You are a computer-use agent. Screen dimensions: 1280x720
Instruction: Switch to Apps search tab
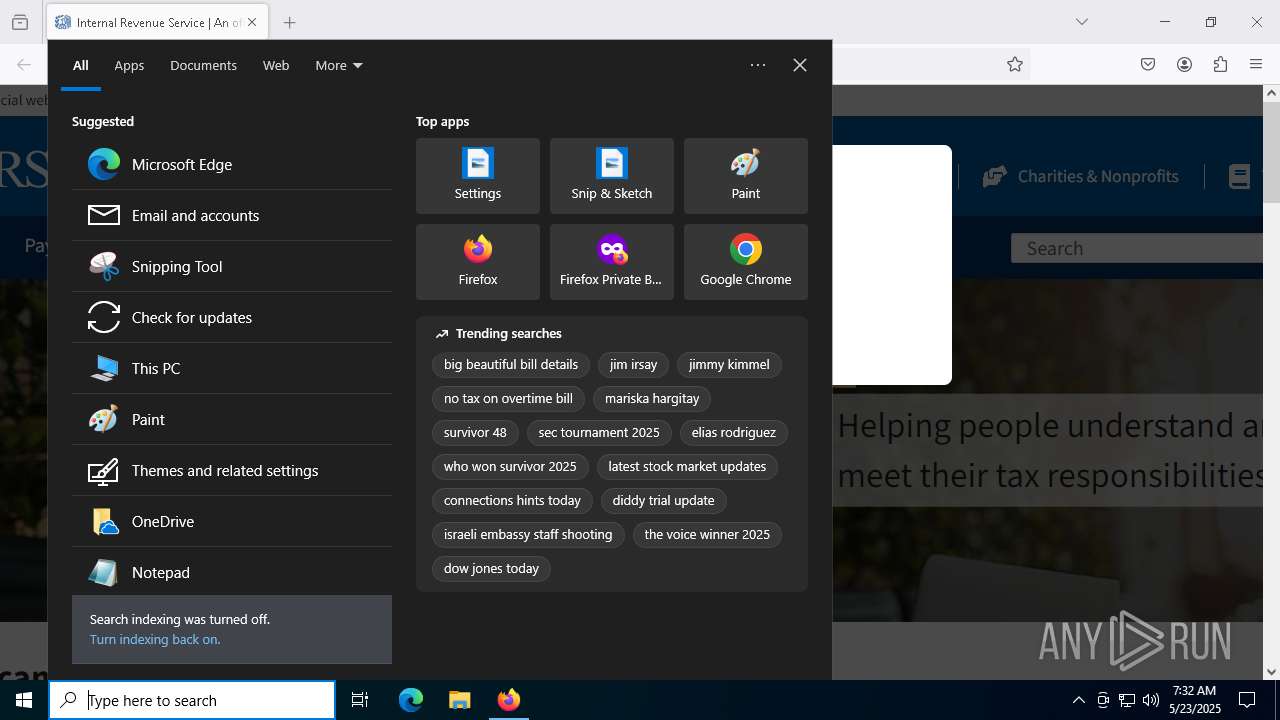[129, 65]
